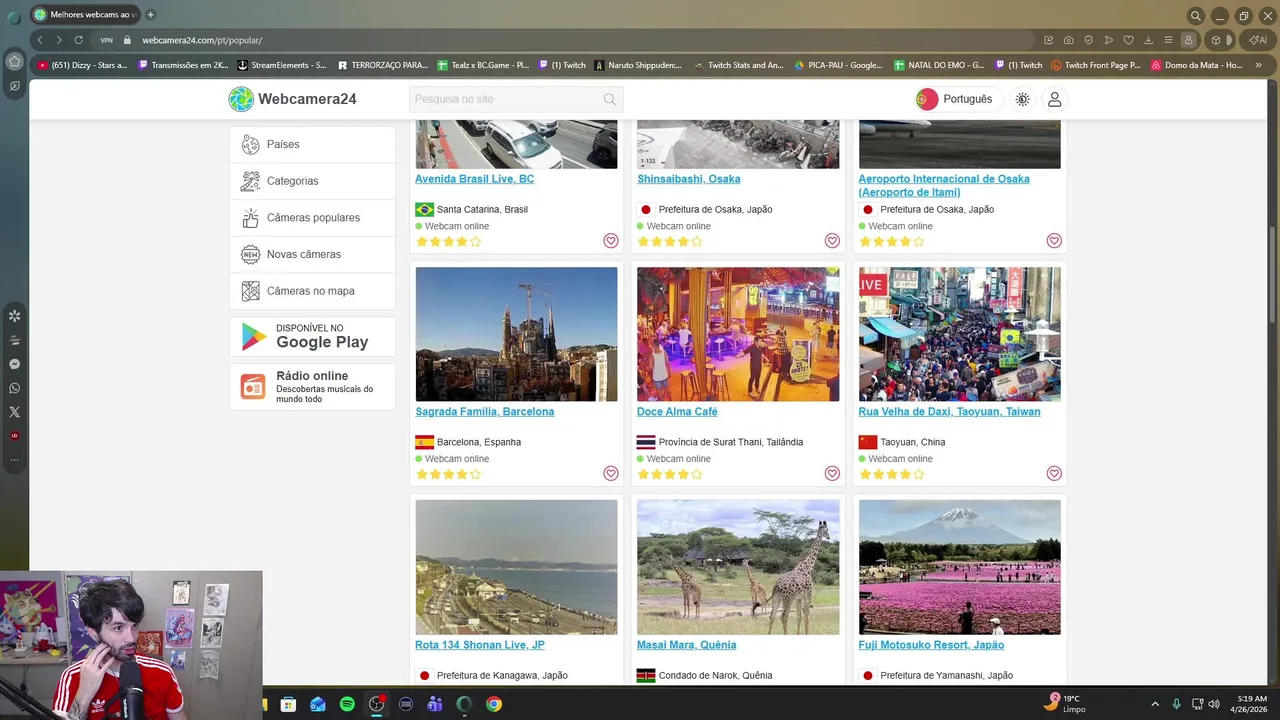Favorite Doce Alma Café with heart
This screenshot has height=720, width=1280.
point(832,474)
